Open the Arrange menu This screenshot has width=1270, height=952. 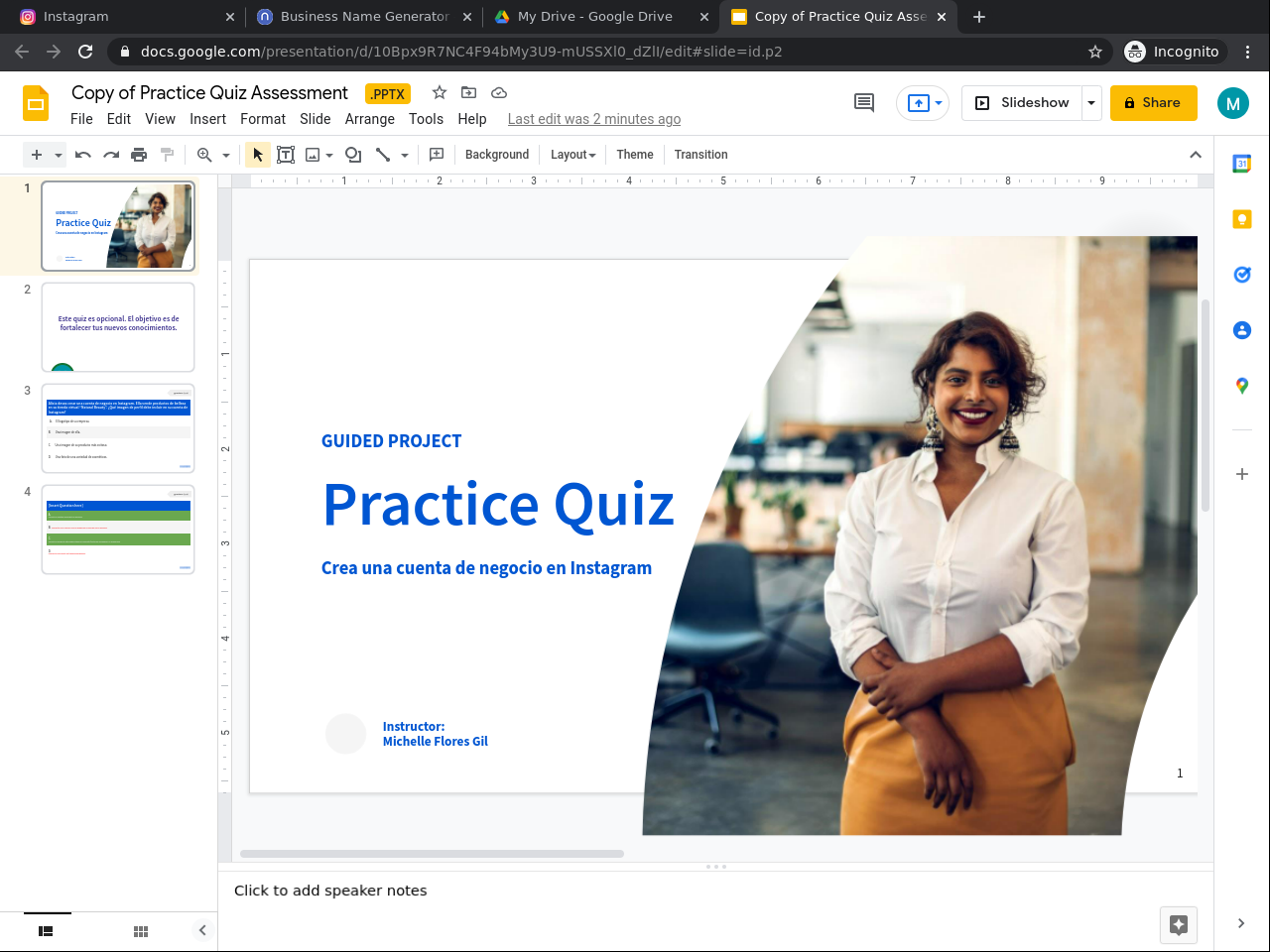click(x=370, y=119)
